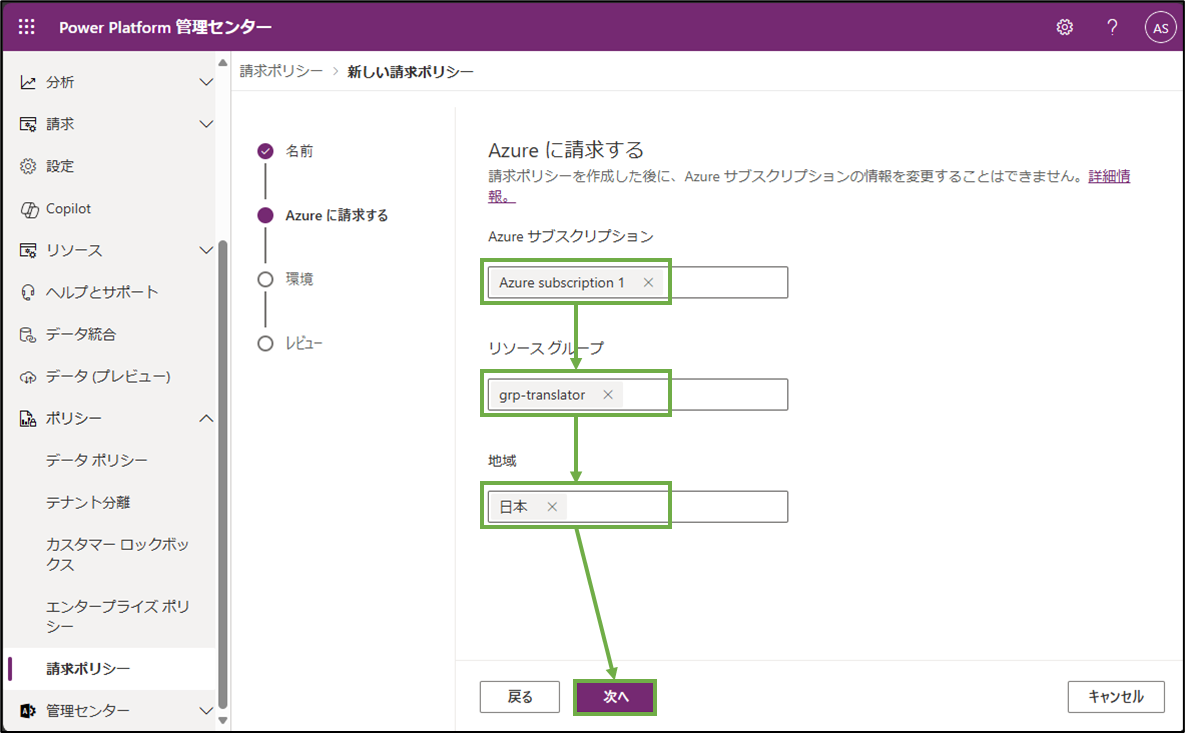Click the 戻る button
This screenshot has width=1185, height=733.
pos(520,697)
